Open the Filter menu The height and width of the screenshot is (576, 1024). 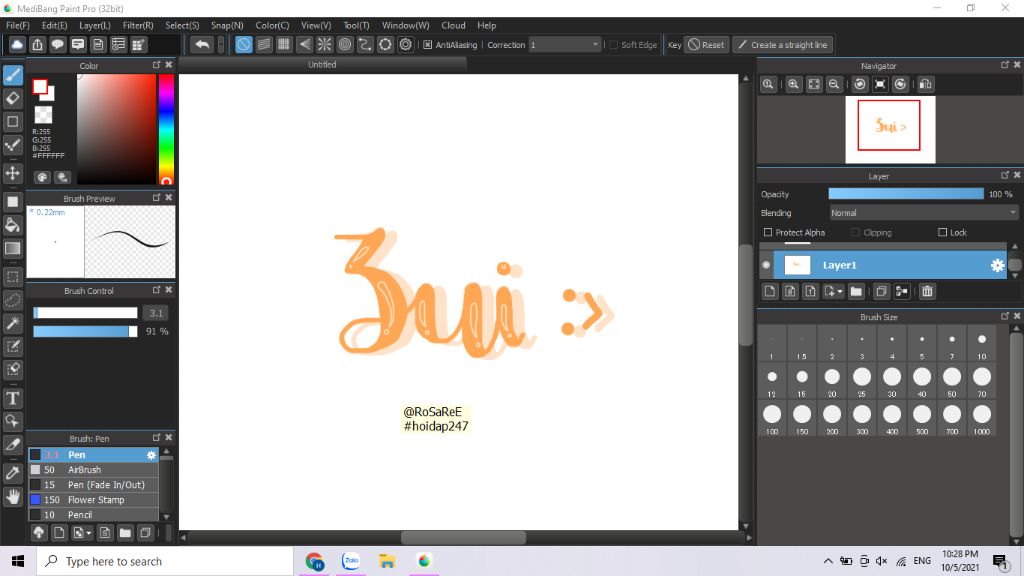click(138, 25)
